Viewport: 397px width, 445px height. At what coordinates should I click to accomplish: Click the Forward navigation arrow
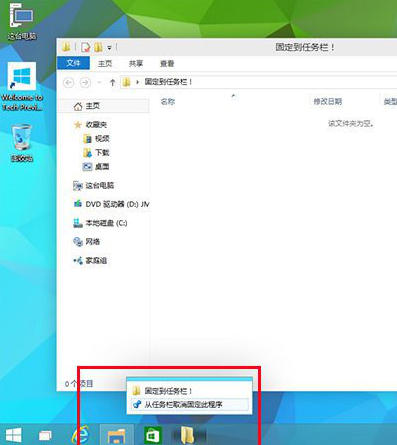[x=85, y=82]
